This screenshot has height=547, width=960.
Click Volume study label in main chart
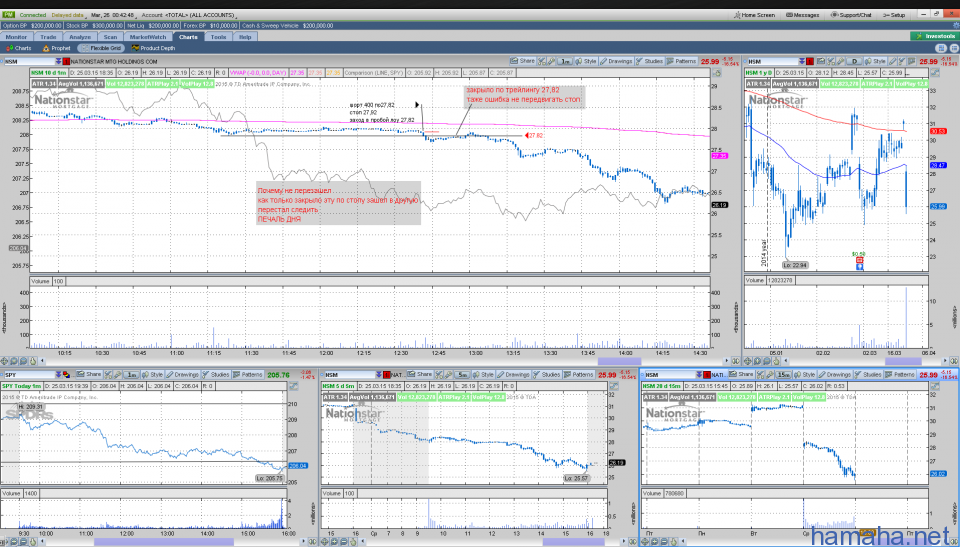40,281
